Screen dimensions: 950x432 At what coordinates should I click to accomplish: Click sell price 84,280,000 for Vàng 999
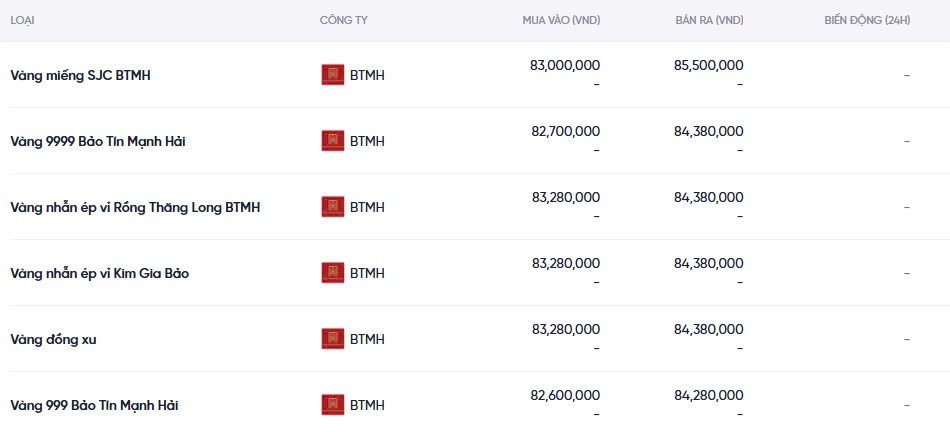[709, 395]
